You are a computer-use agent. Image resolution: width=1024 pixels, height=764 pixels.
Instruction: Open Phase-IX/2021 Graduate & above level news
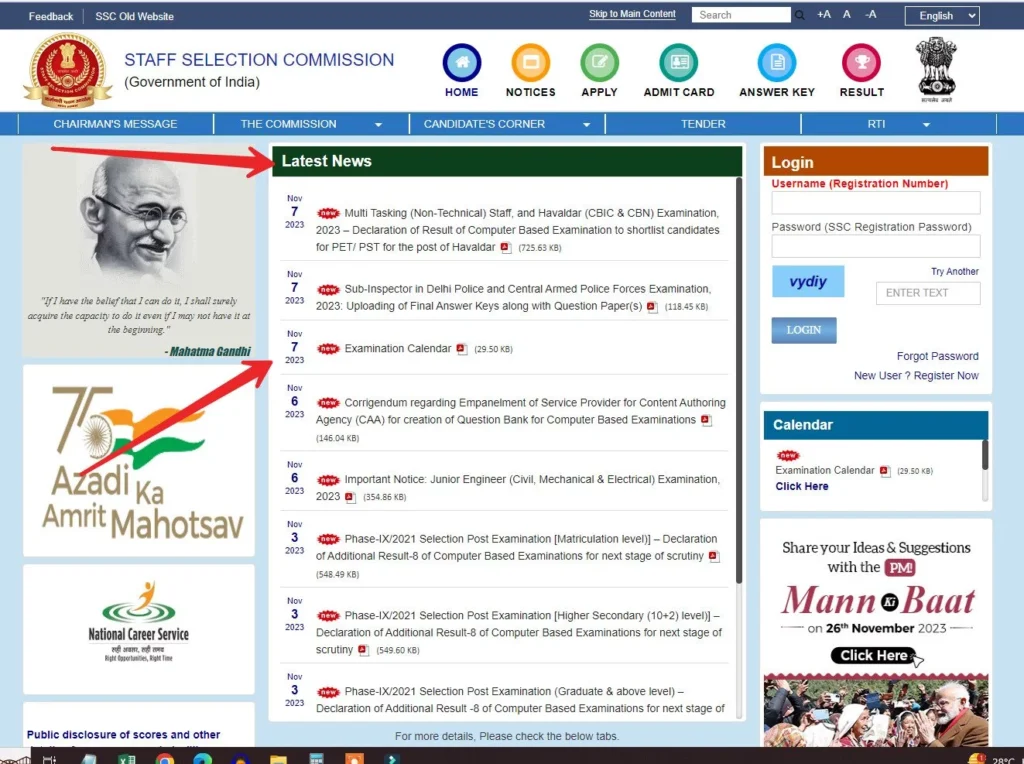pyautogui.click(x=520, y=700)
